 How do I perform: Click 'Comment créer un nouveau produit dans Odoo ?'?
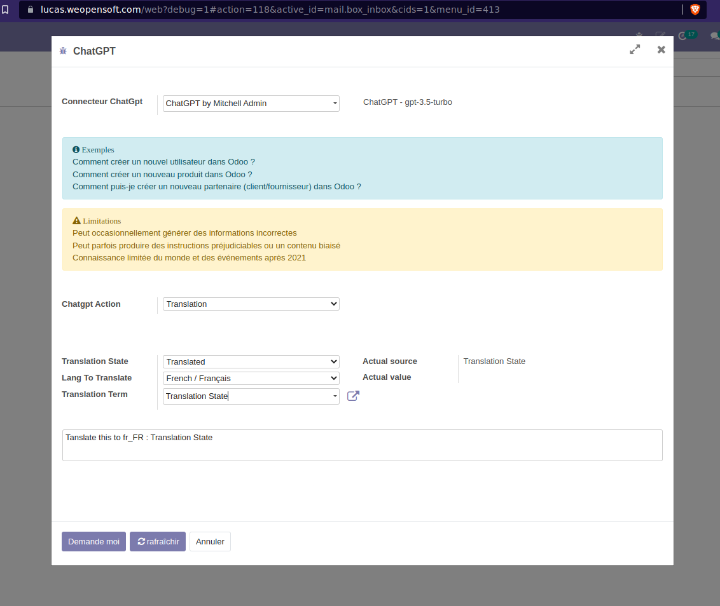pos(162,174)
